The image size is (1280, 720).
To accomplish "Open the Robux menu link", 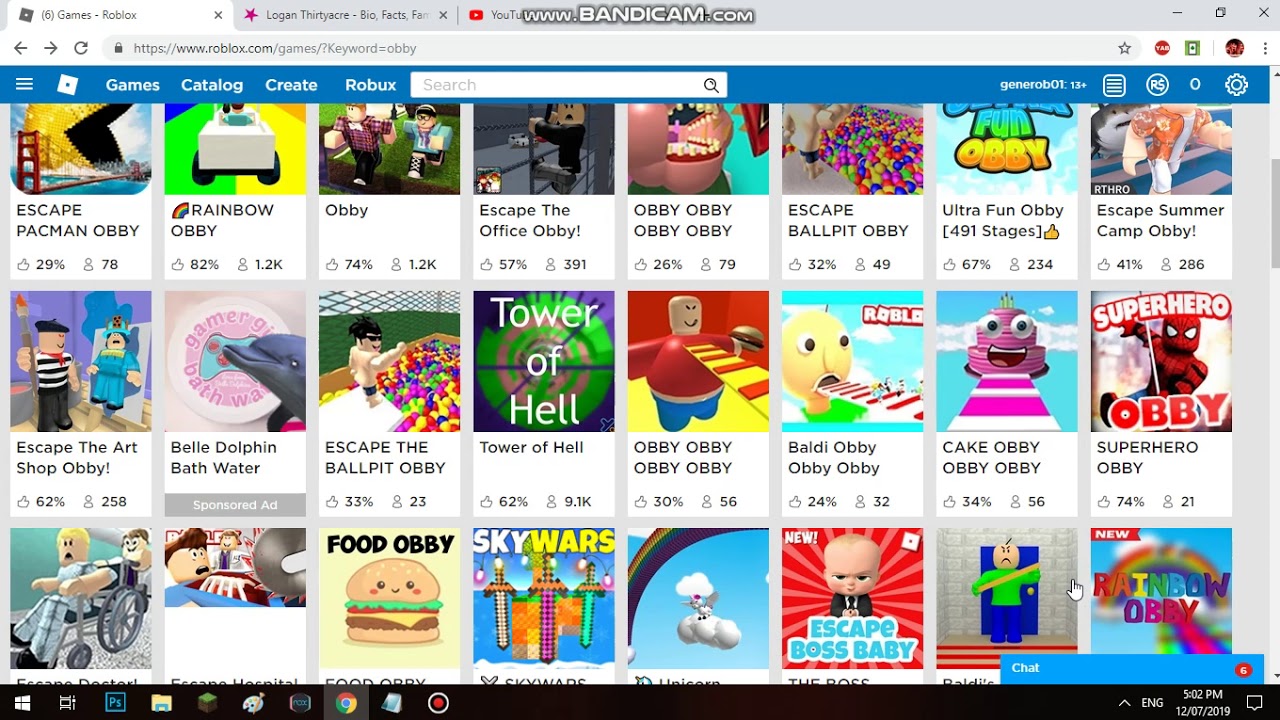I will pyautogui.click(x=371, y=85).
